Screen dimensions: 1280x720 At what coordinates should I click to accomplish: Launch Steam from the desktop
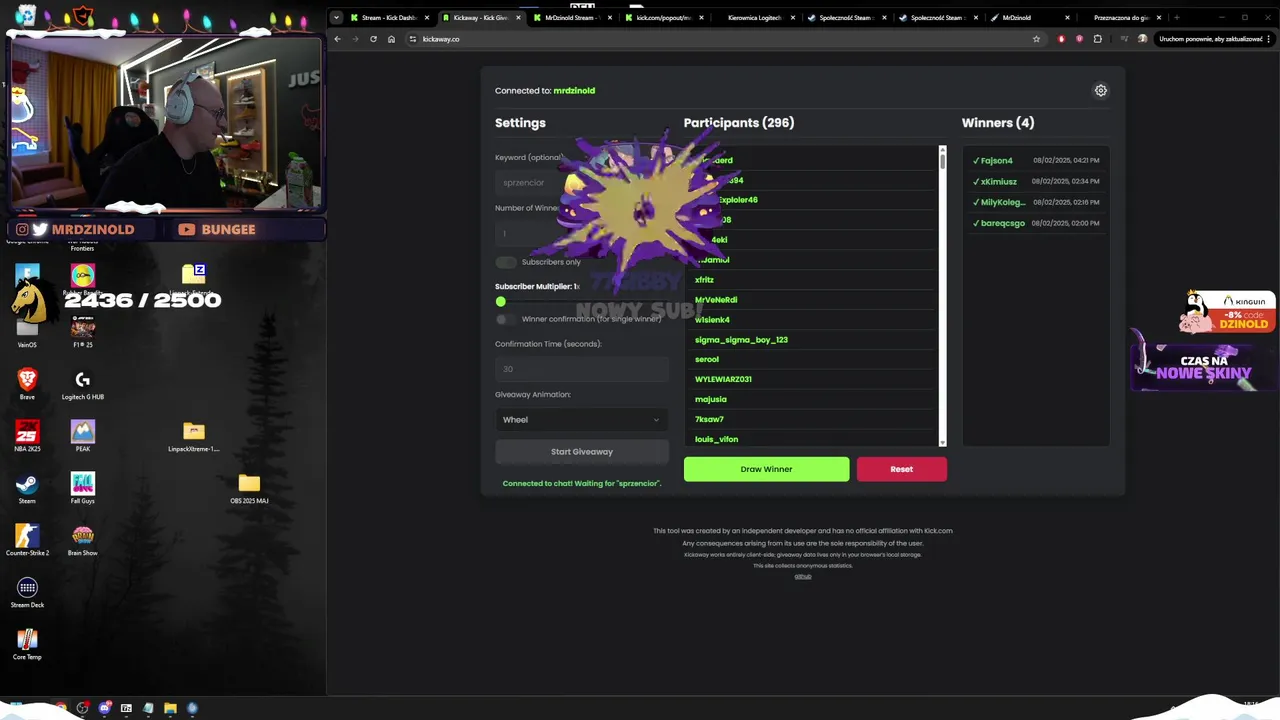tap(27, 488)
